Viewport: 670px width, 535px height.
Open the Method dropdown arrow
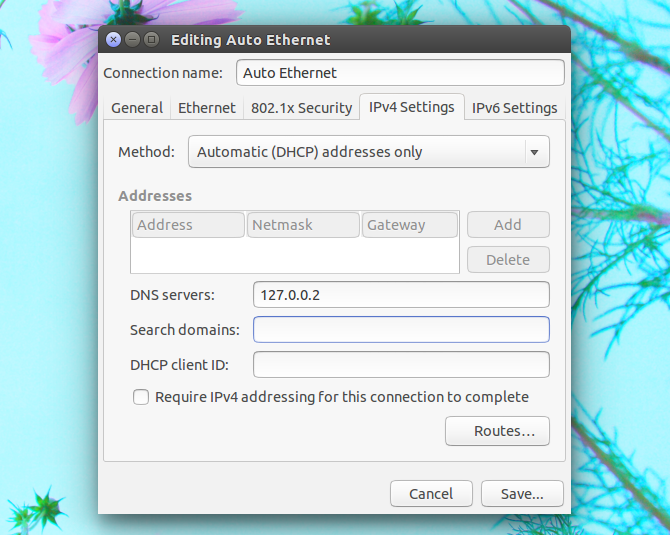[x=534, y=152]
